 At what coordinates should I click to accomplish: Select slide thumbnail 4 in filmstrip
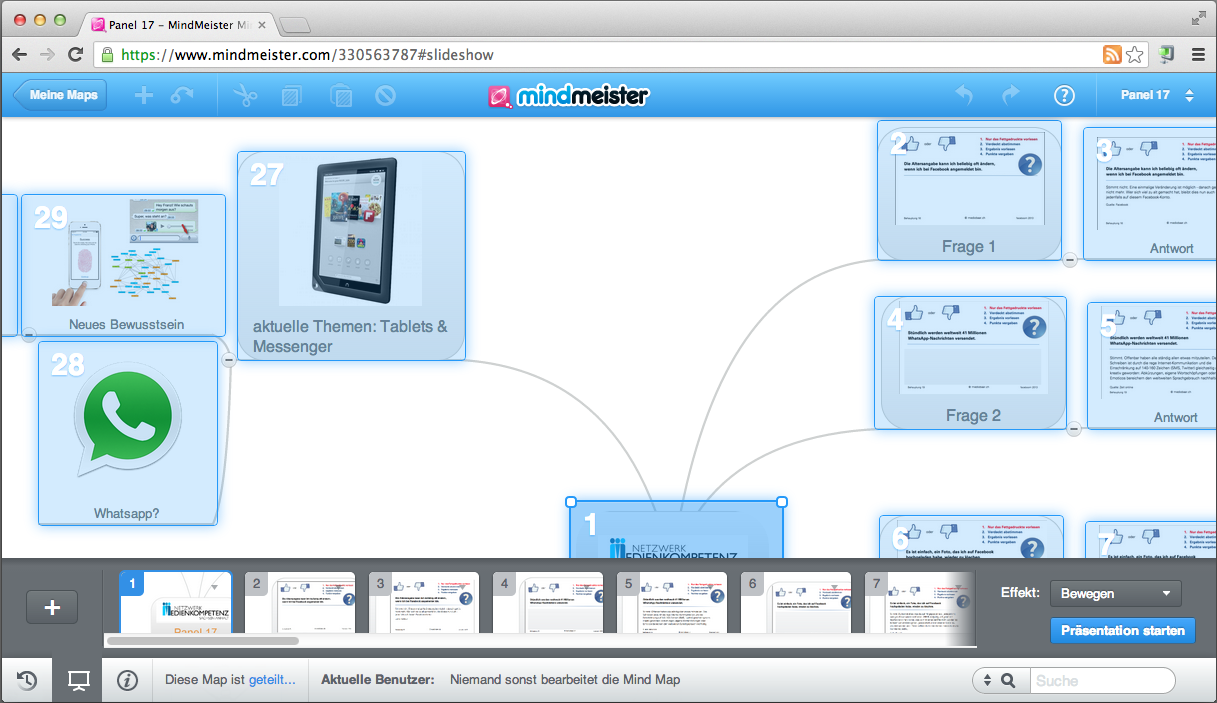click(548, 604)
